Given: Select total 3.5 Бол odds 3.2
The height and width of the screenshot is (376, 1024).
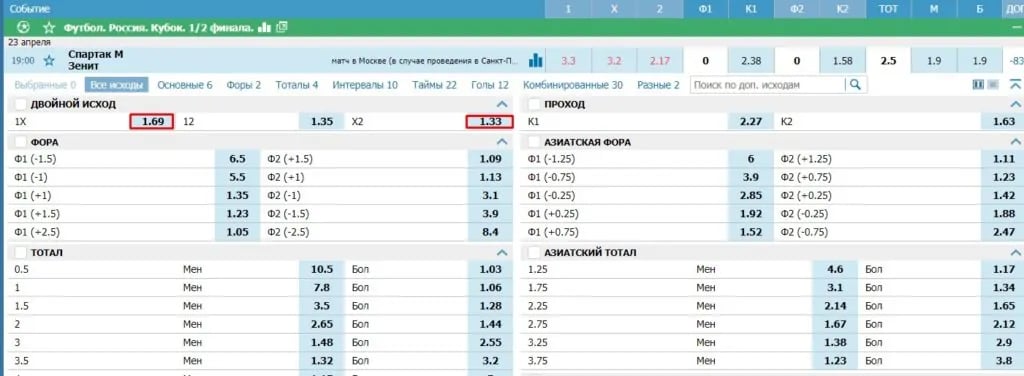Looking at the screenshot, I should pos(490,360).
